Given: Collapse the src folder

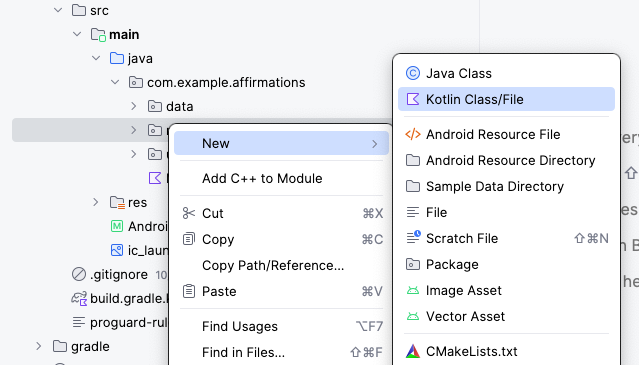Looking at the screenshot, I should pos(58,10).
